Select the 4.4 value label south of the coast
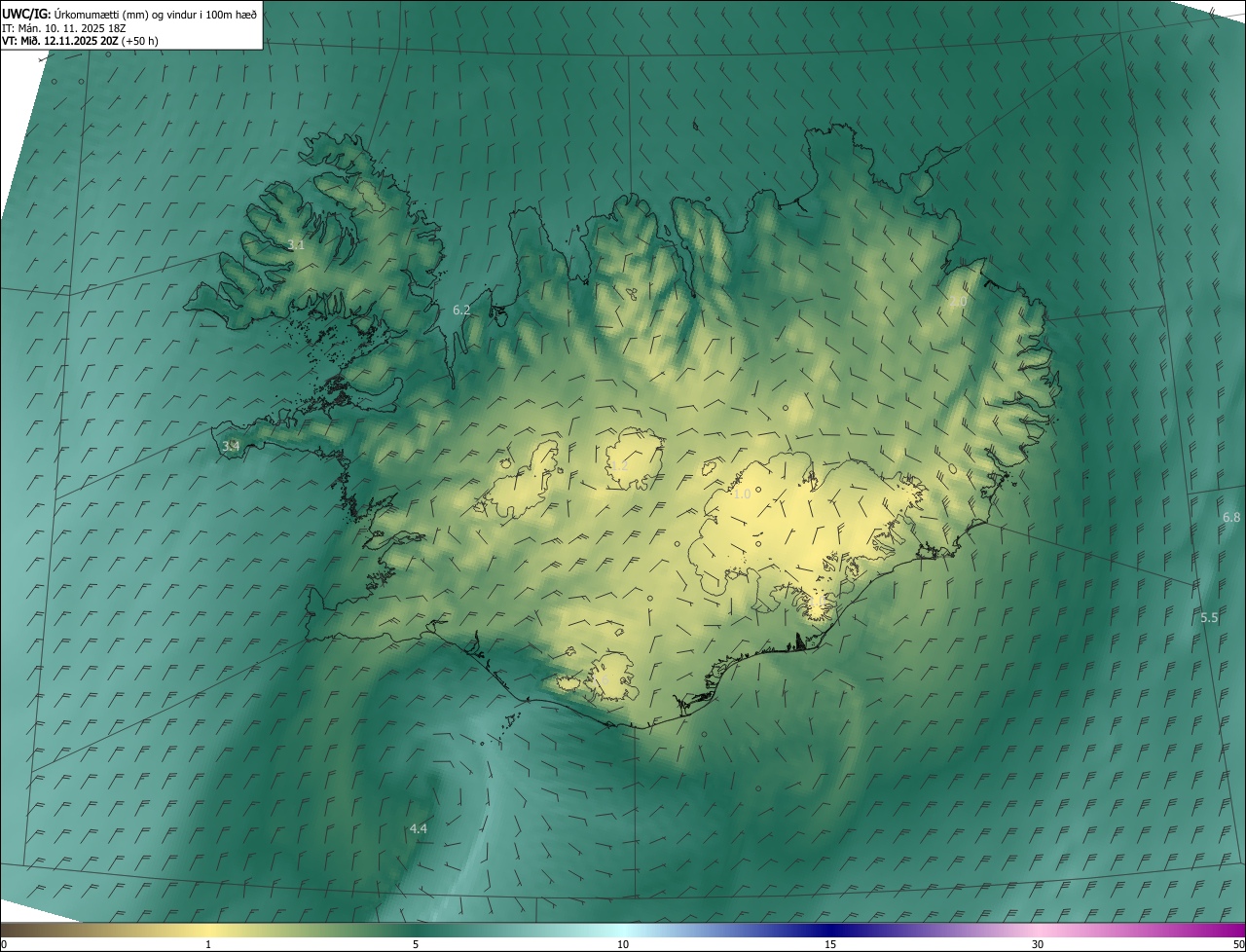 tap(419, 828)
